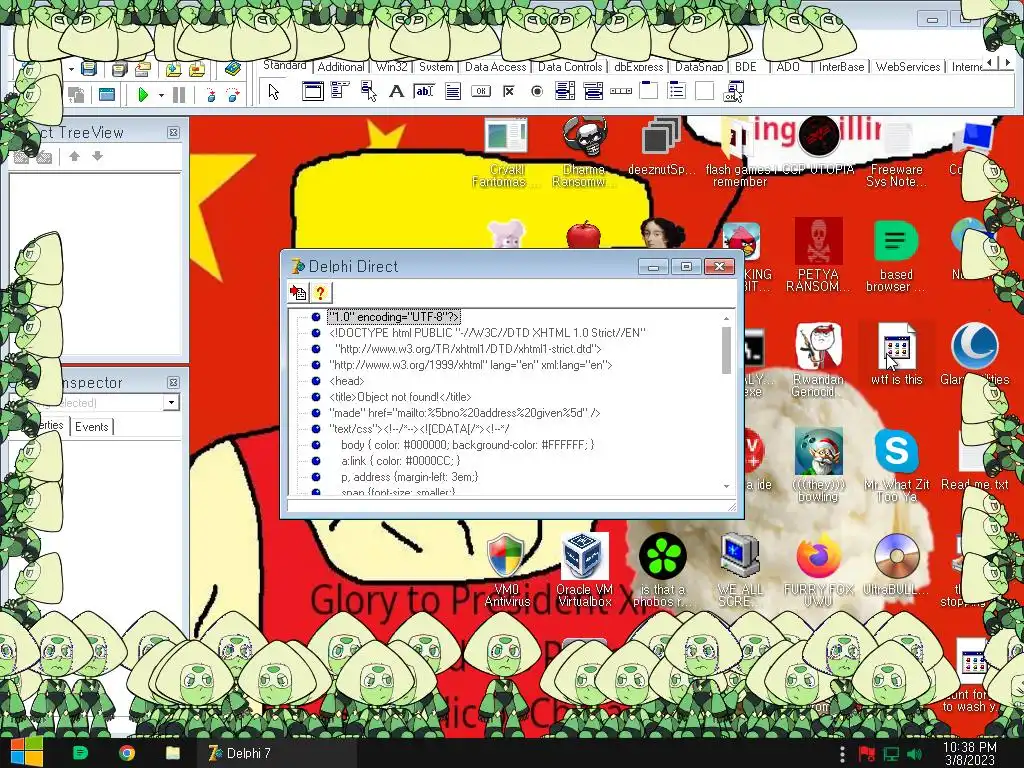
Task: Pick the Label 'A' component
Action: click(396, 91)
